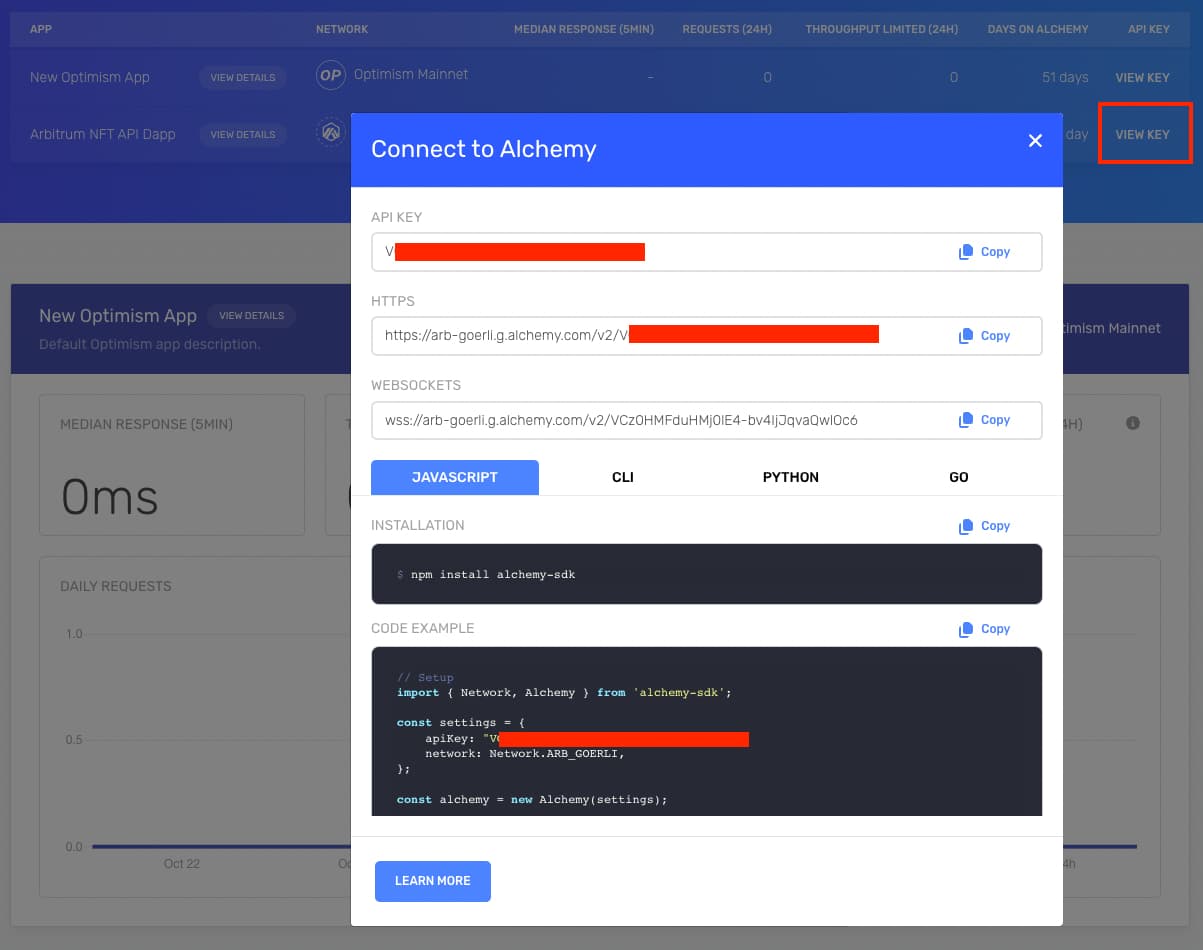Open VIEW KEY for New Optimism App
This screenshot has width=1203, height=950.
pos(1142,76)
